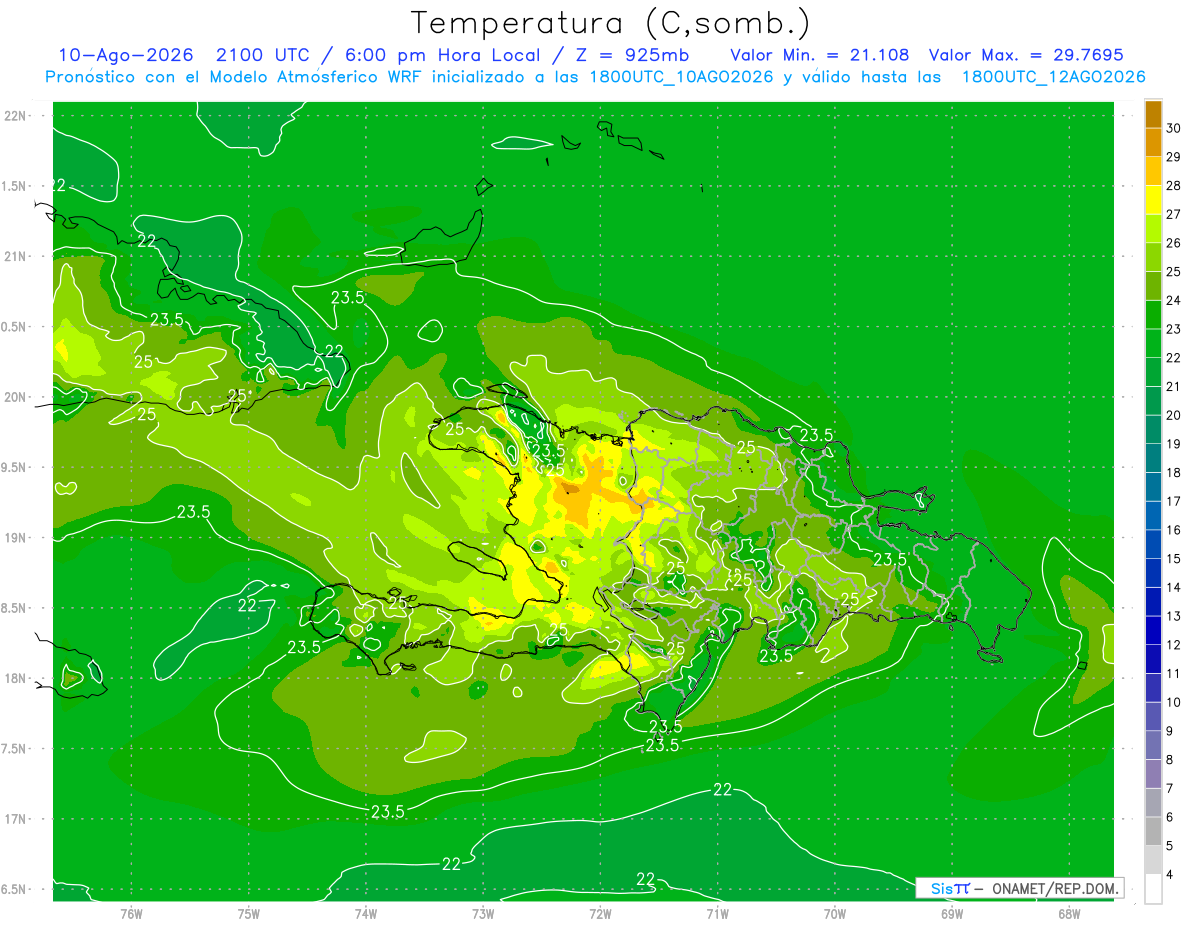Select the dark blue swatch between 12 and 13

(1153, 630)
